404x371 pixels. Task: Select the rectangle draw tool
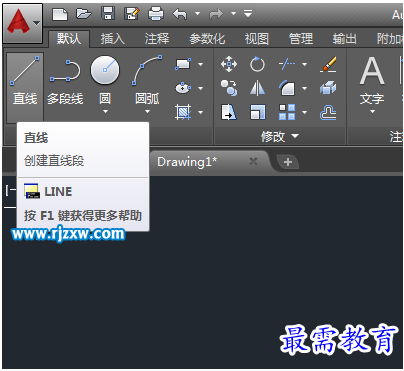(183, 64)
